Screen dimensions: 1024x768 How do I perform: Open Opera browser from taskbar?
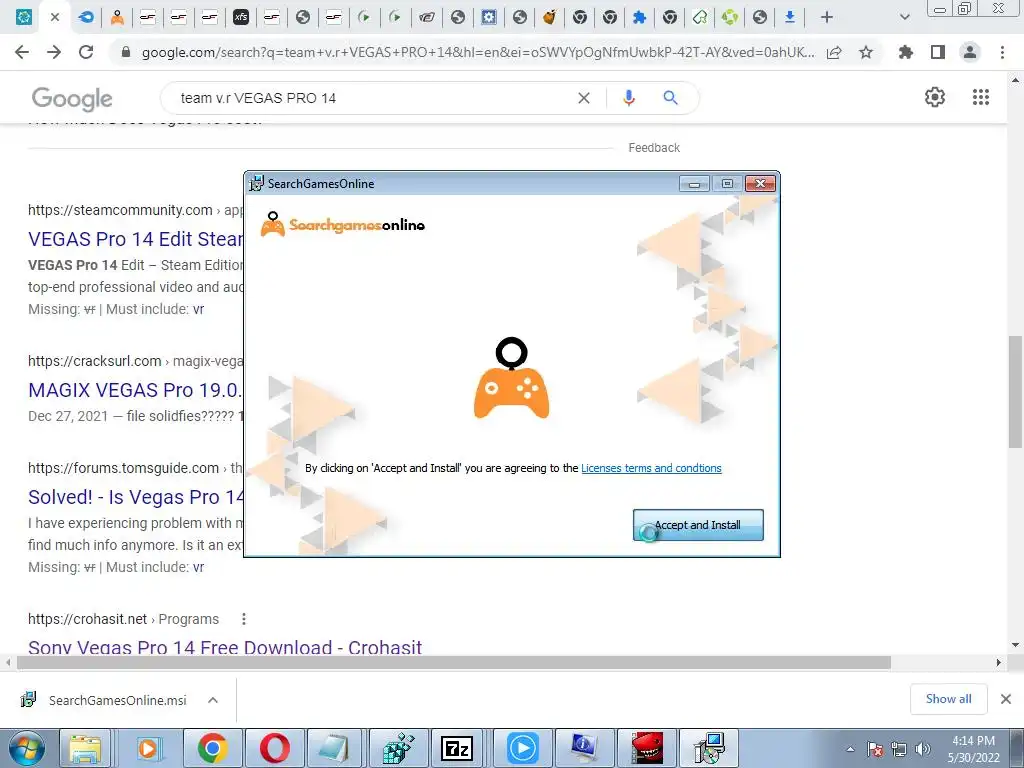[x=274, y=748]
